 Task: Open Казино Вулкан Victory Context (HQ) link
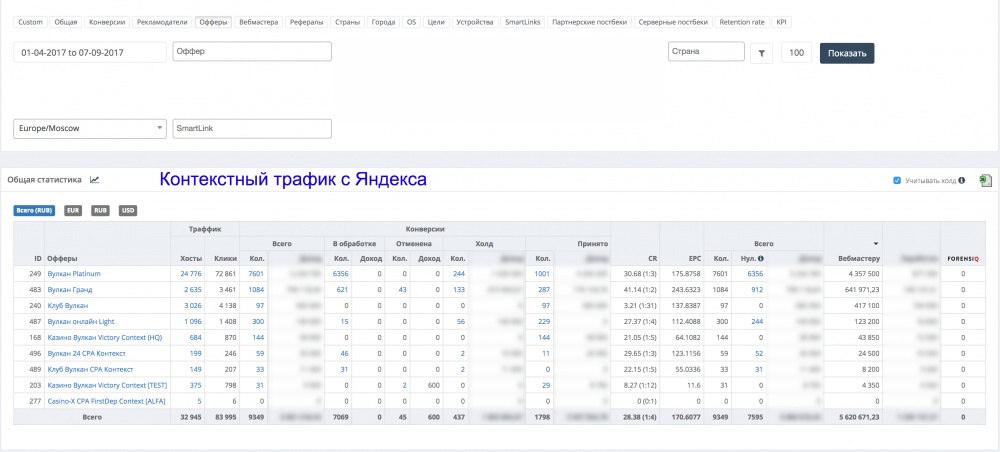click(105, 337)
